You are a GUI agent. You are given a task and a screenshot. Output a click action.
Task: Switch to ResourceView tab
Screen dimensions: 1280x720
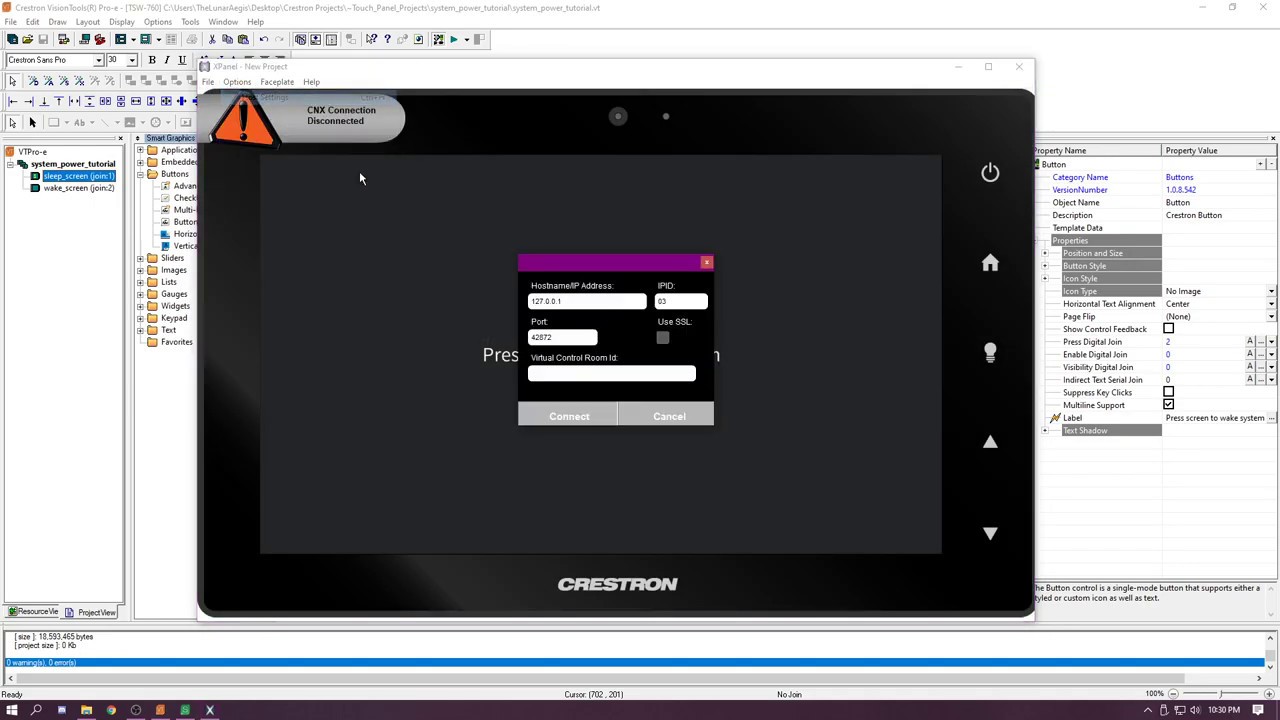pyautogui.click(x=34, y=612)
